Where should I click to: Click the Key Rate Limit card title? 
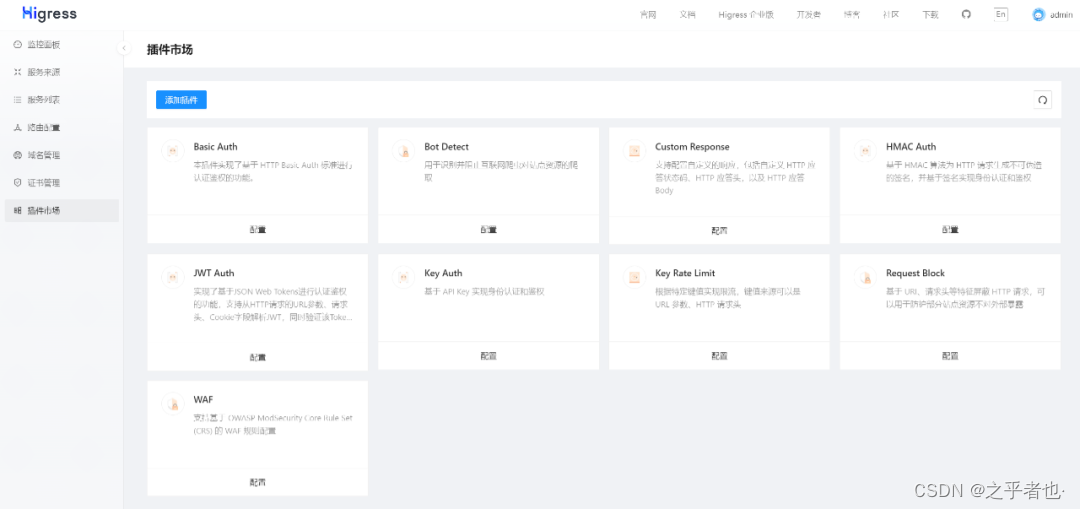(685, 273)
